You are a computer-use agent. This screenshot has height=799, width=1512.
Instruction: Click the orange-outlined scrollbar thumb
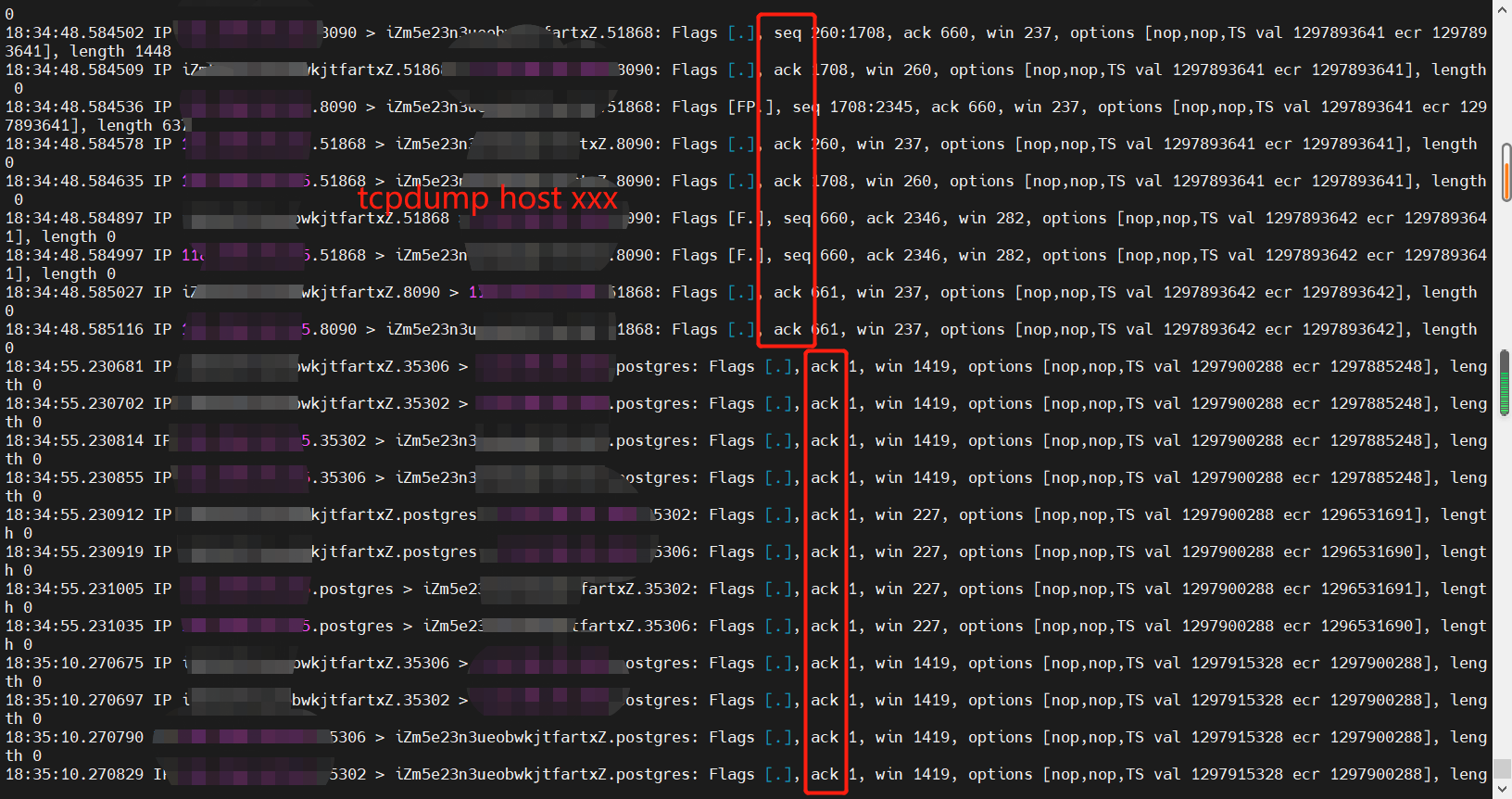pyautogui.click(x=1506, y=172)
